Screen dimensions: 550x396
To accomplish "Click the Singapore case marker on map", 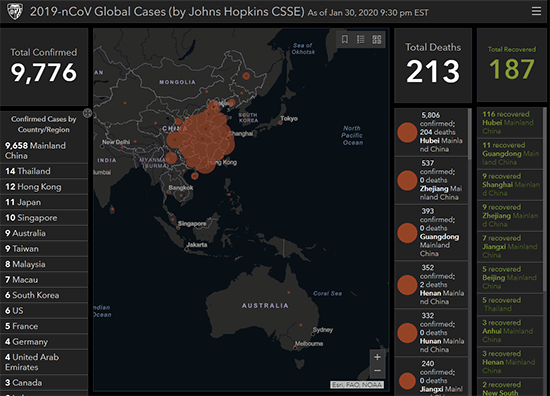I will tap(178, 228).
